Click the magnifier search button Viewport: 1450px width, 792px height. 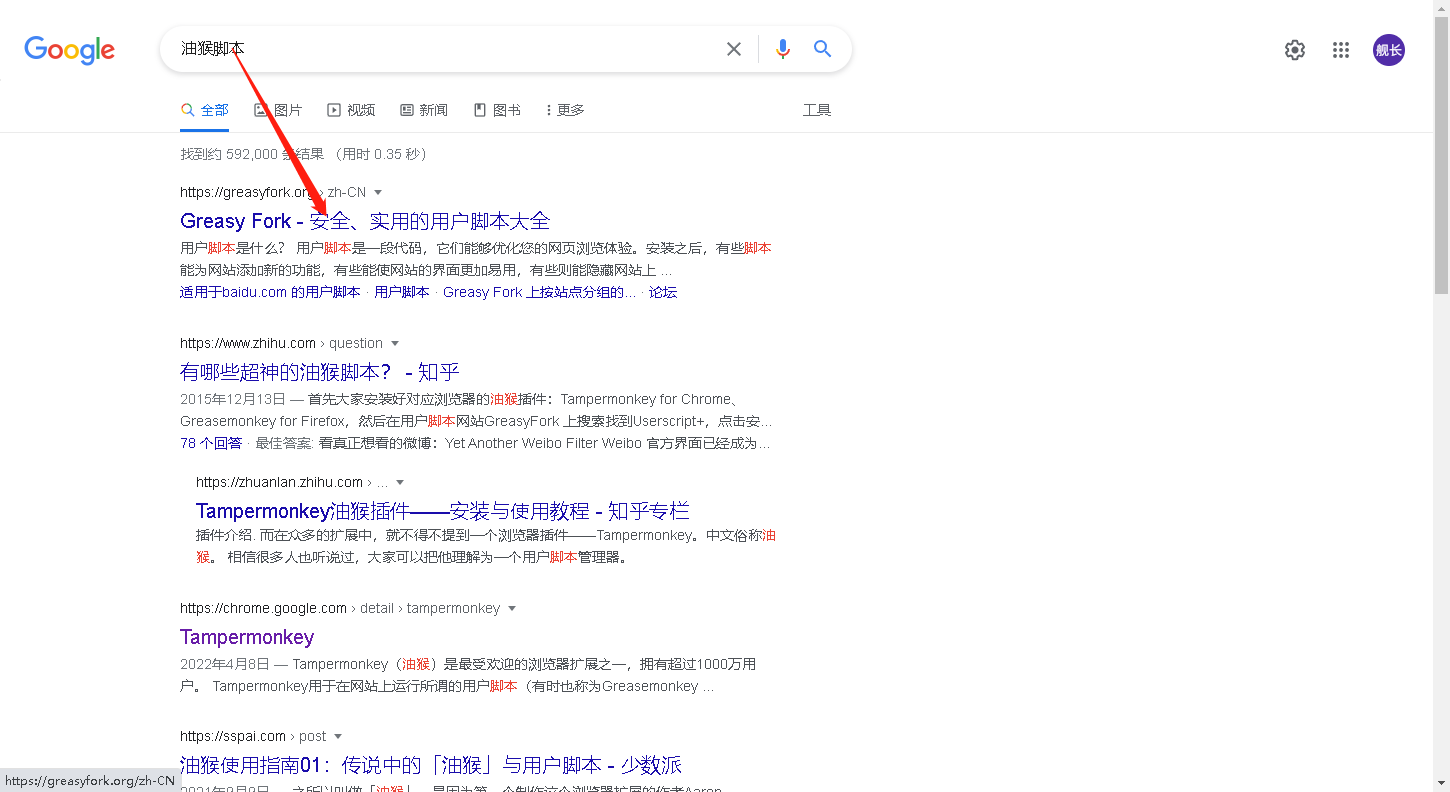click(x=823, y=49)
